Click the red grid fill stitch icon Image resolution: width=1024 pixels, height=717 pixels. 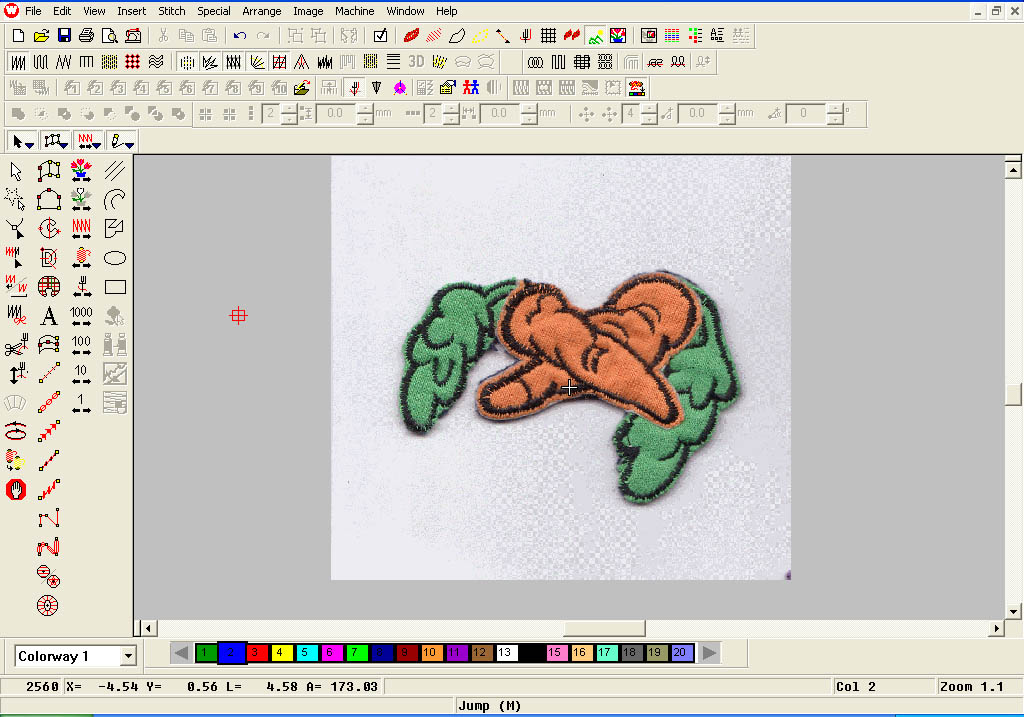[x=133, y=62]
